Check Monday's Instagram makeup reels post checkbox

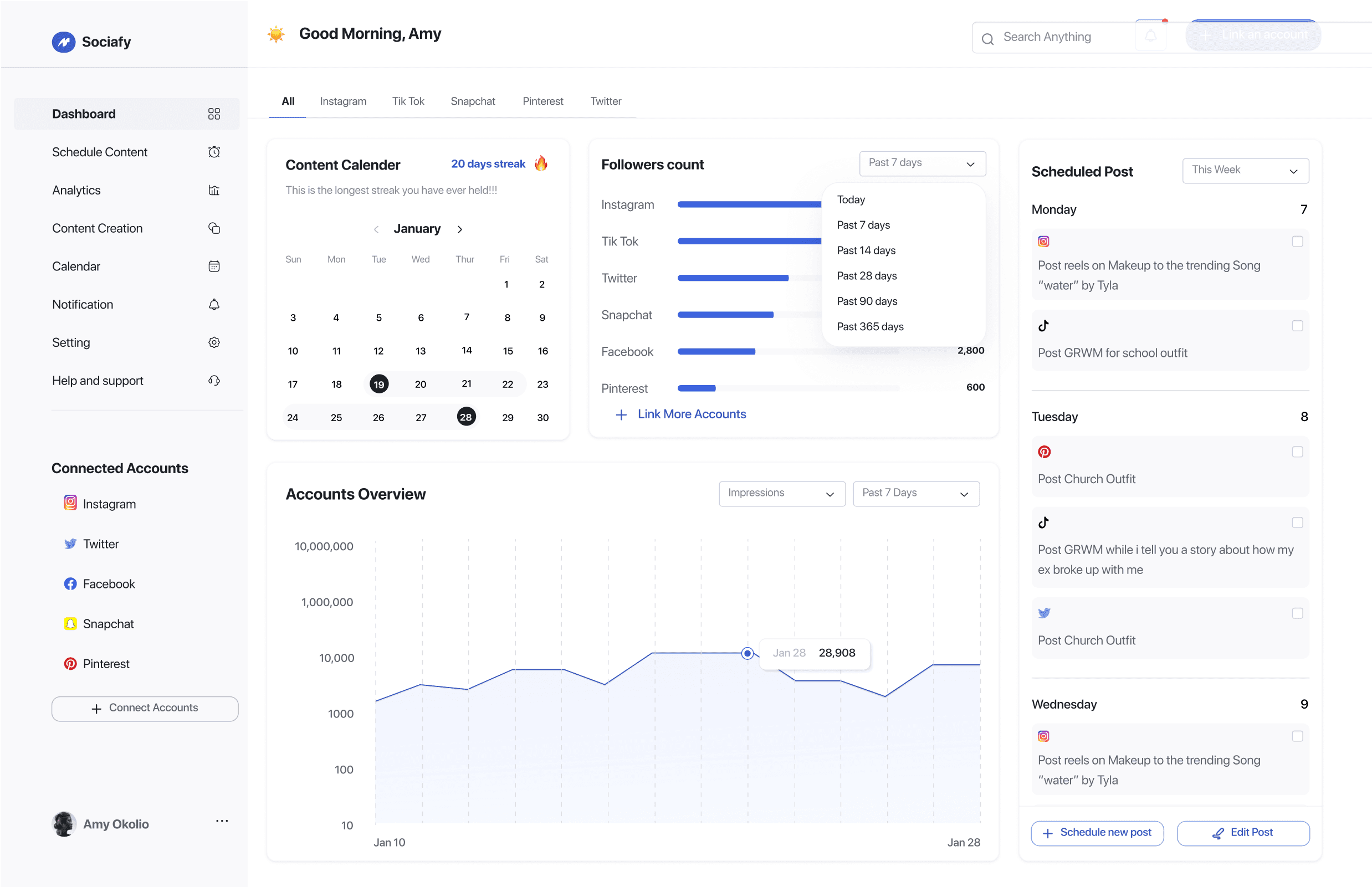click(1297, 242)
